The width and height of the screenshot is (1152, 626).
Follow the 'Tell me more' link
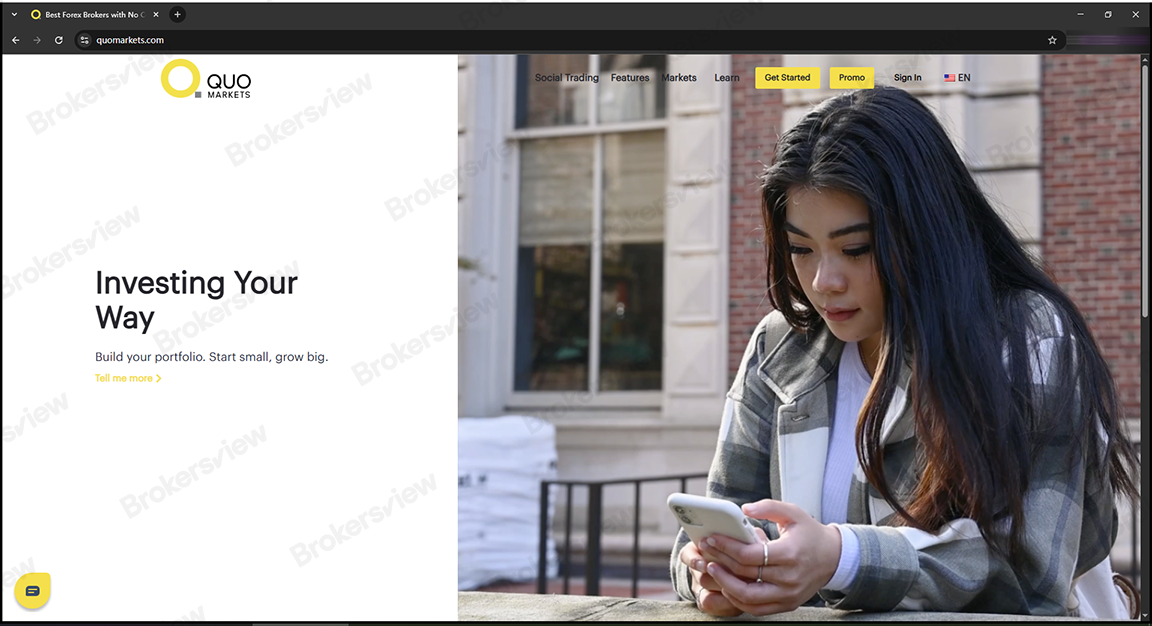(x=127, y=378)
